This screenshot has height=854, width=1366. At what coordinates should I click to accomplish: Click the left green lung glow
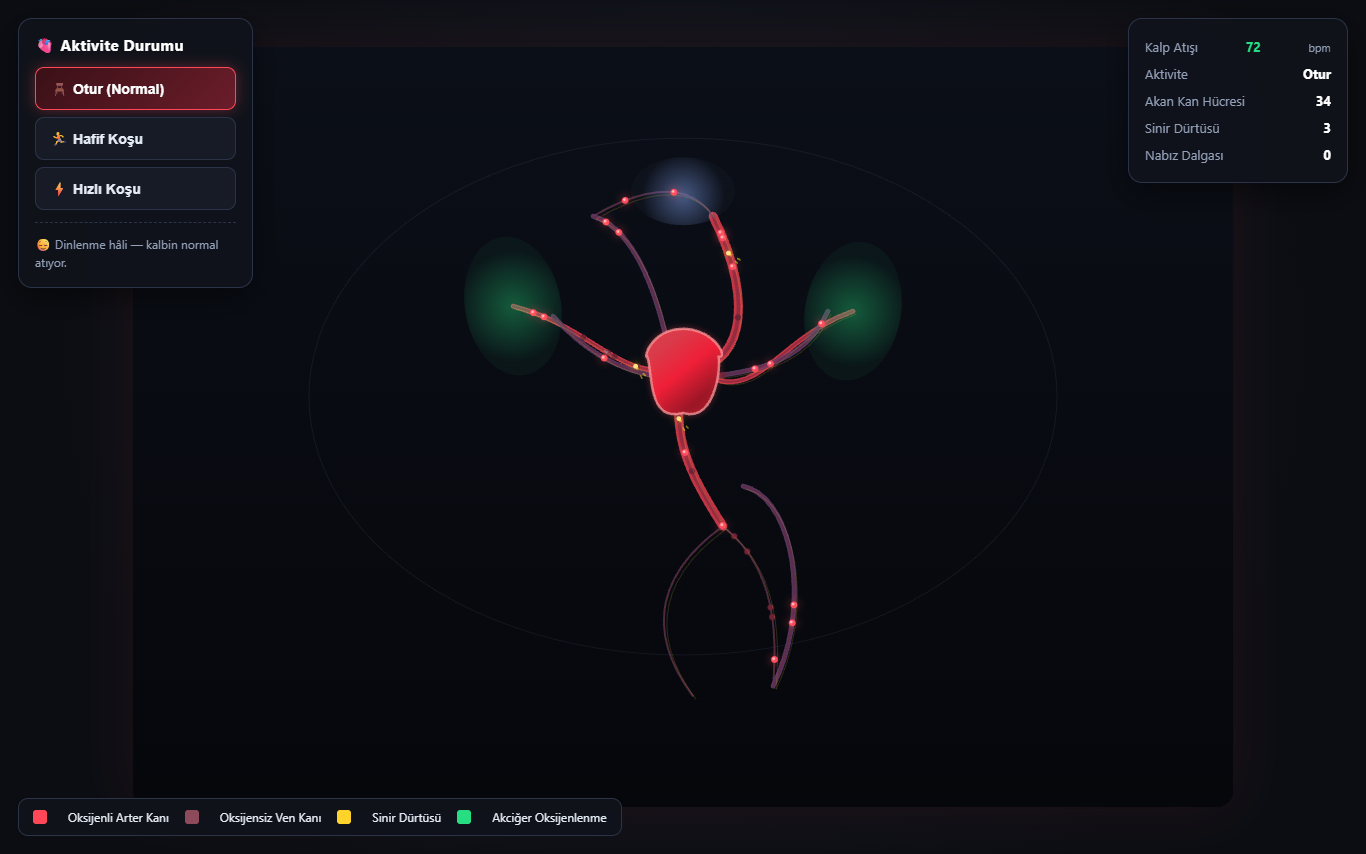coord(513,306)
